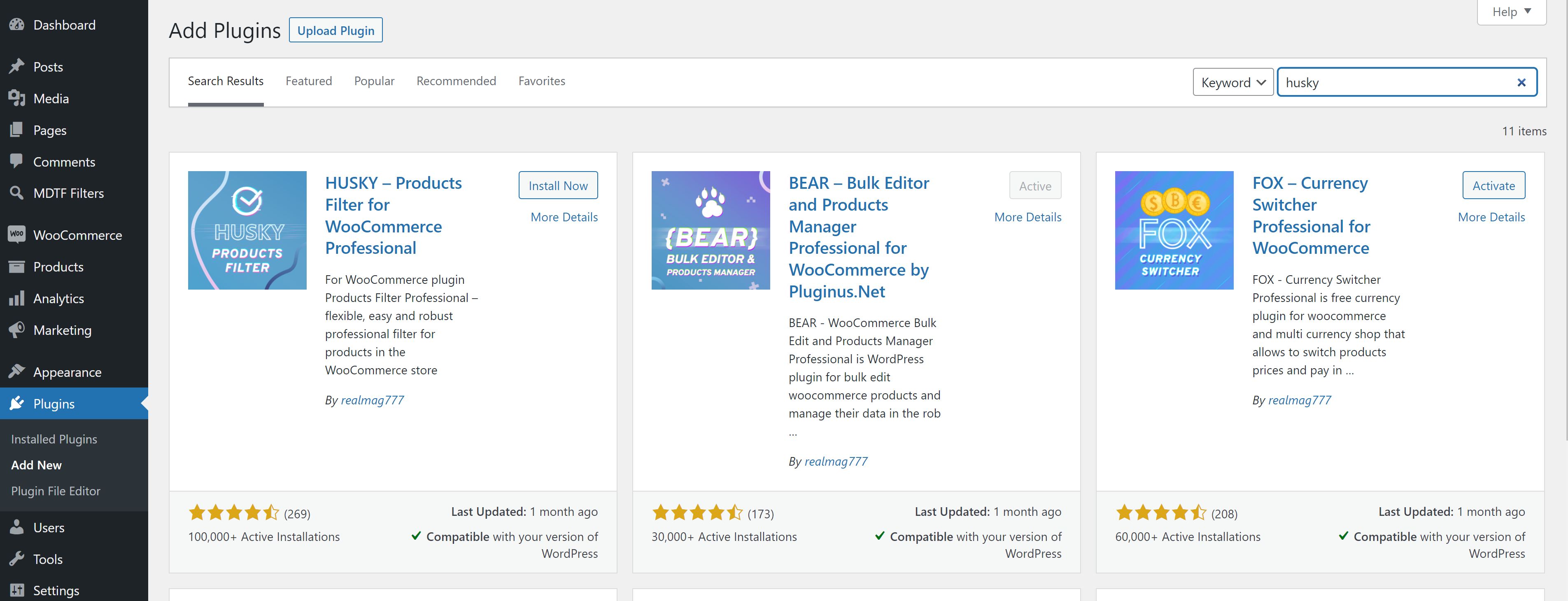Switch to the Favorites tab
Screen dimensions: 1568x601
[542, 81]
